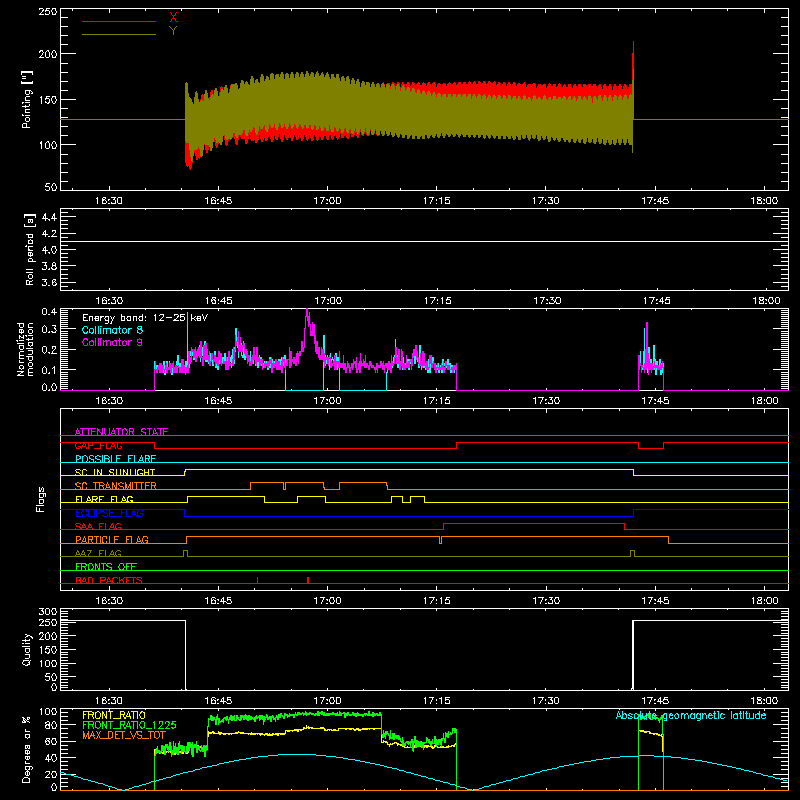Click the SC_TRANSMITTER flag label
The image size is (800, 800).
pos(116,486)
